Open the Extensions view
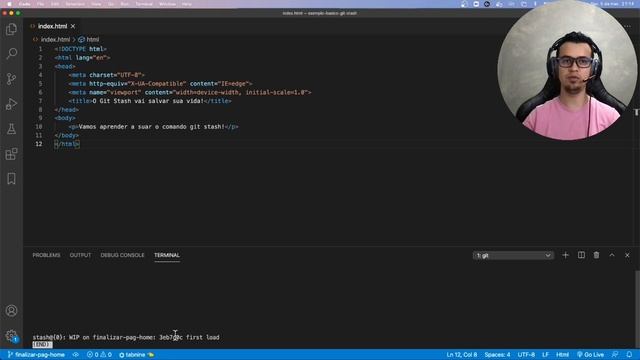Screen dimensions: 640x360 point(11,154)
